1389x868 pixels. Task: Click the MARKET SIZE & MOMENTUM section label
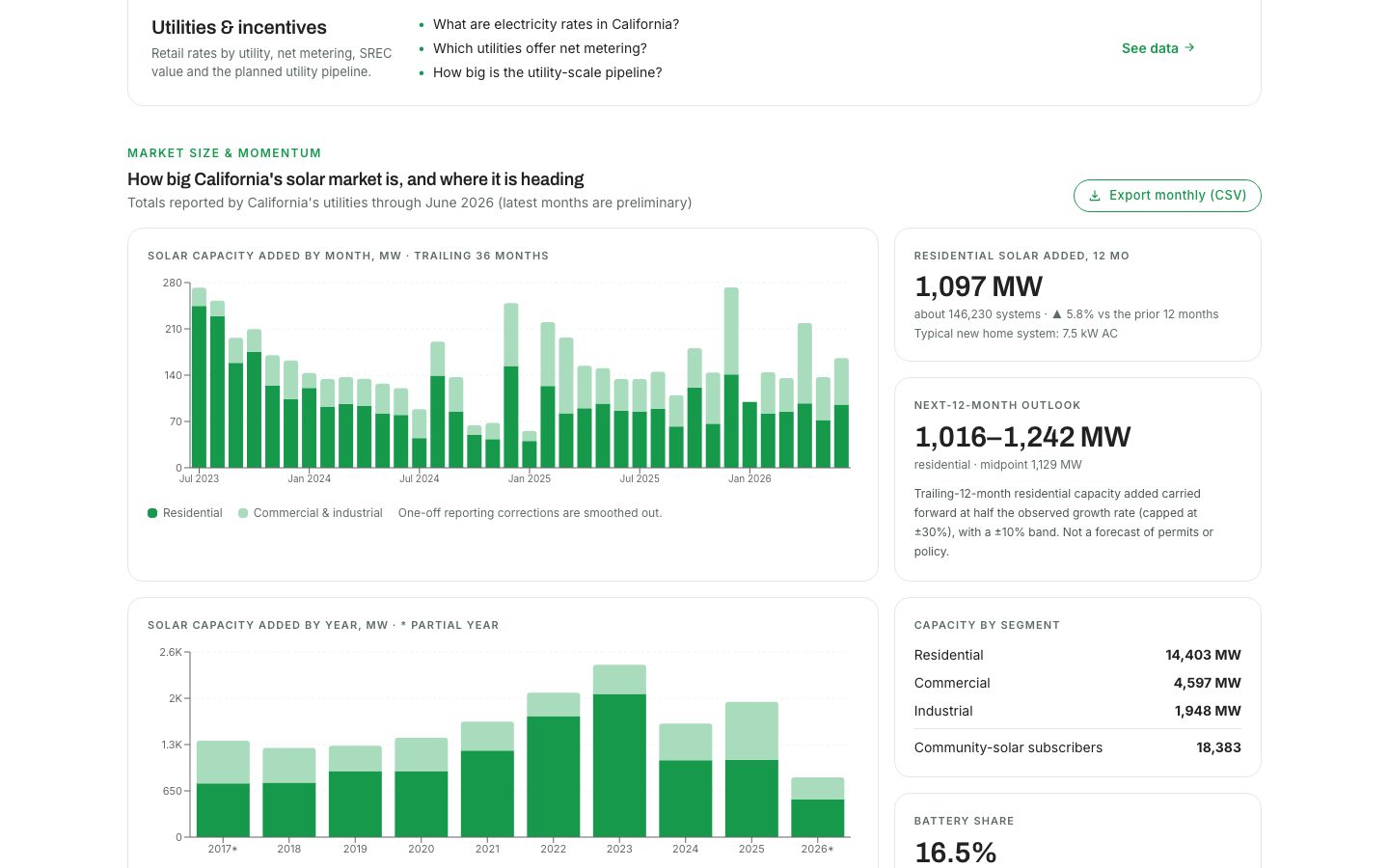click(x=224, y=153)
